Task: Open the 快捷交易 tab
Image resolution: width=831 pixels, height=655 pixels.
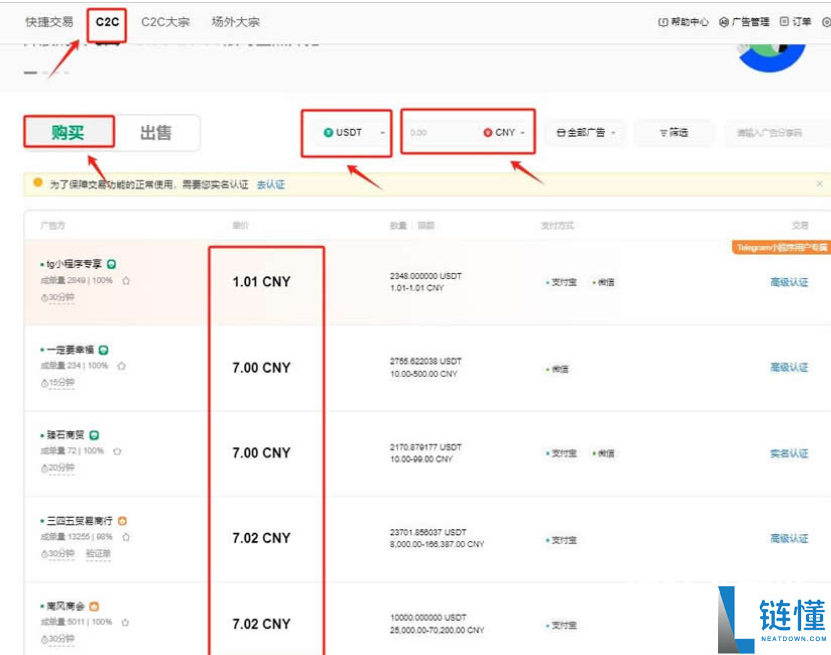Action: 49,22
